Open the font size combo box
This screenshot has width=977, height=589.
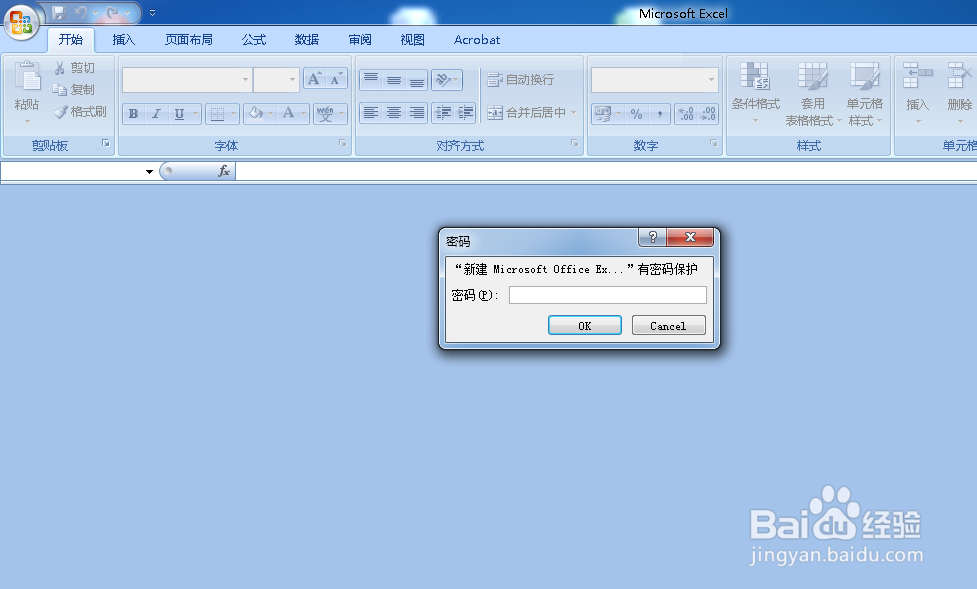(x=276, y=80)
